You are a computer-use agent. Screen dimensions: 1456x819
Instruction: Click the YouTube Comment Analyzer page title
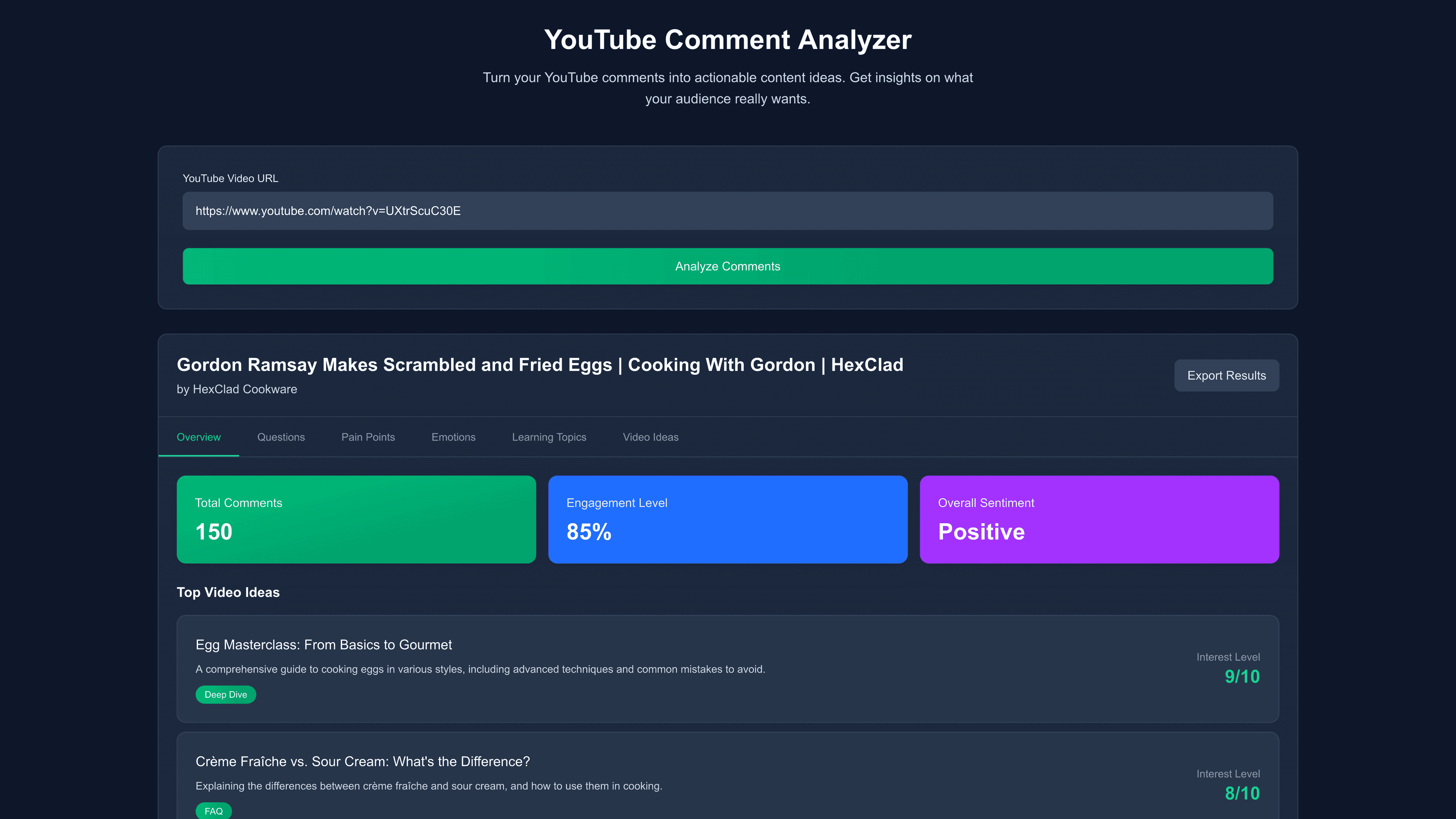coord(728,40)
